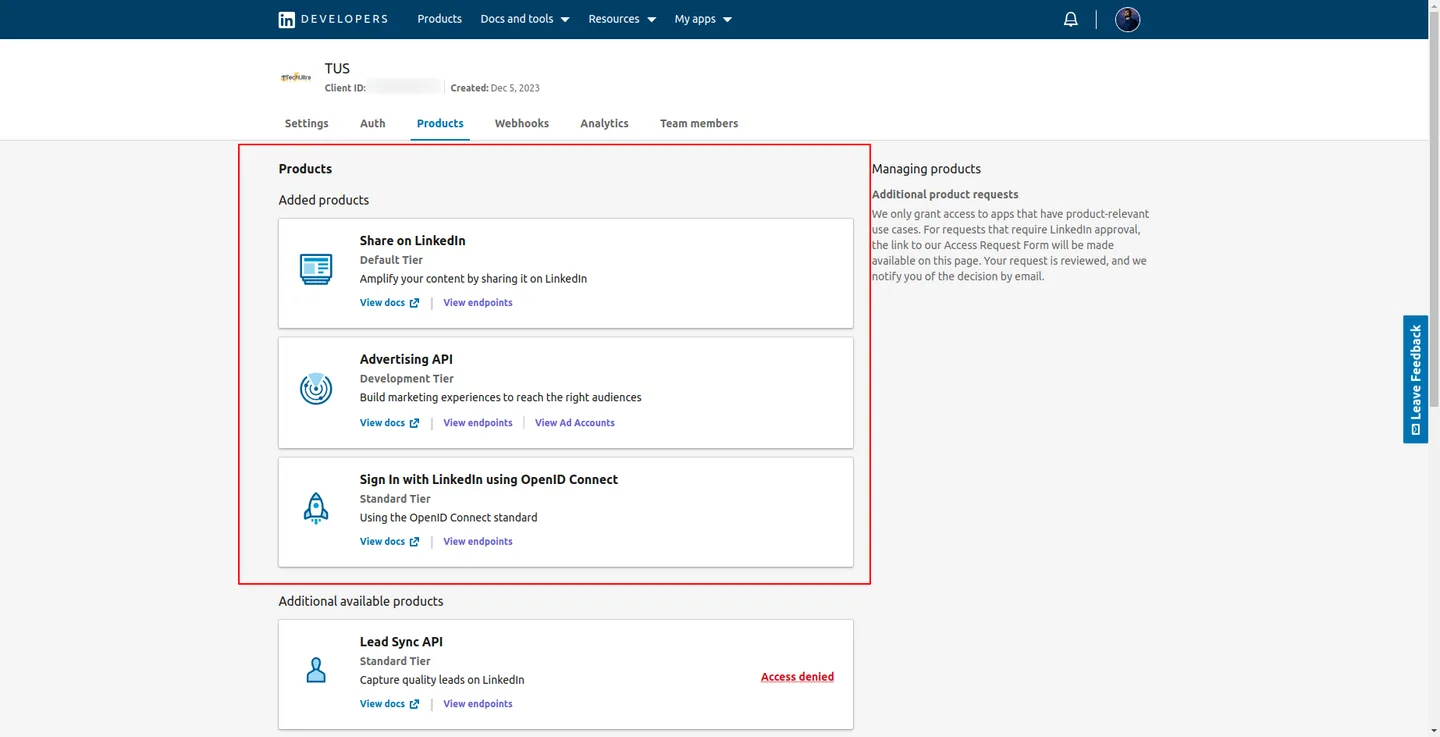This screenshot has width=1440, height=737.
Task: Click the Leave Feedback side button
Action: [x=1415, y=379]
